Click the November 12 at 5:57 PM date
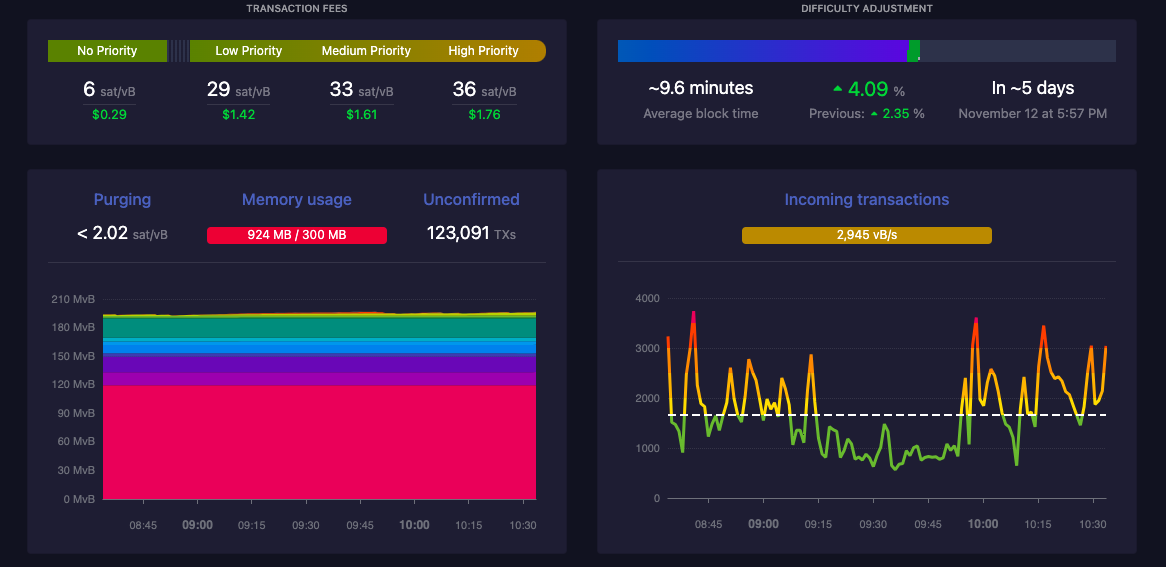Viewport: 1166px width, 567px height. 1032,114
